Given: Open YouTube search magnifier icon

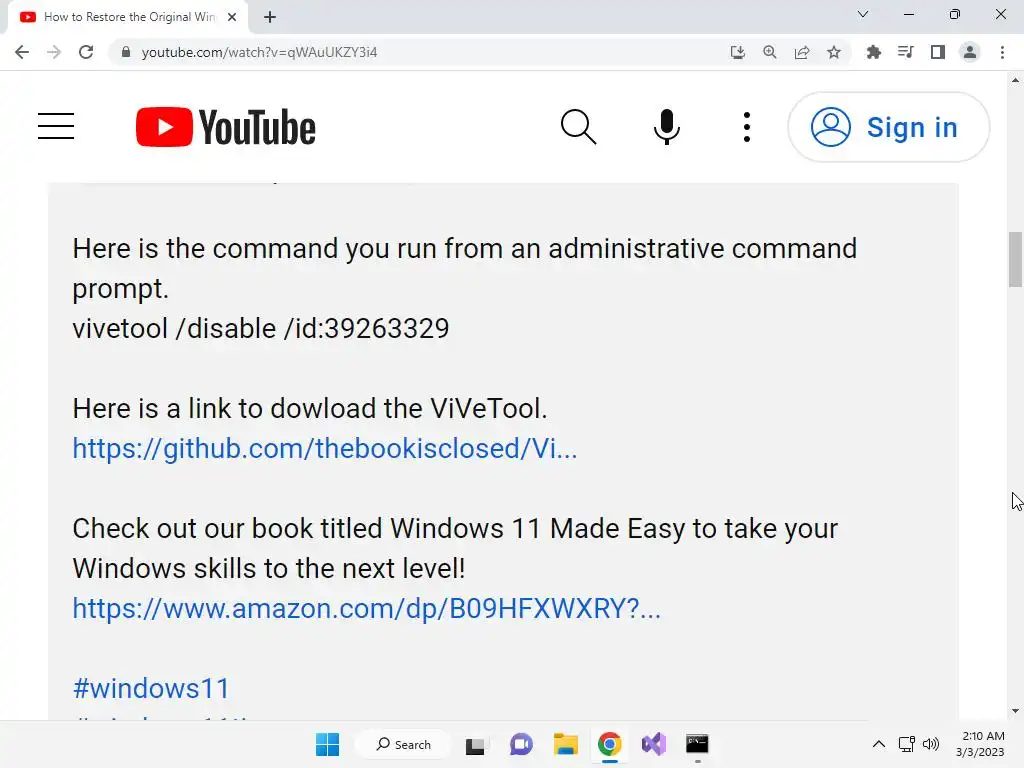Looking at the screenshot, I should coord(578,127).
